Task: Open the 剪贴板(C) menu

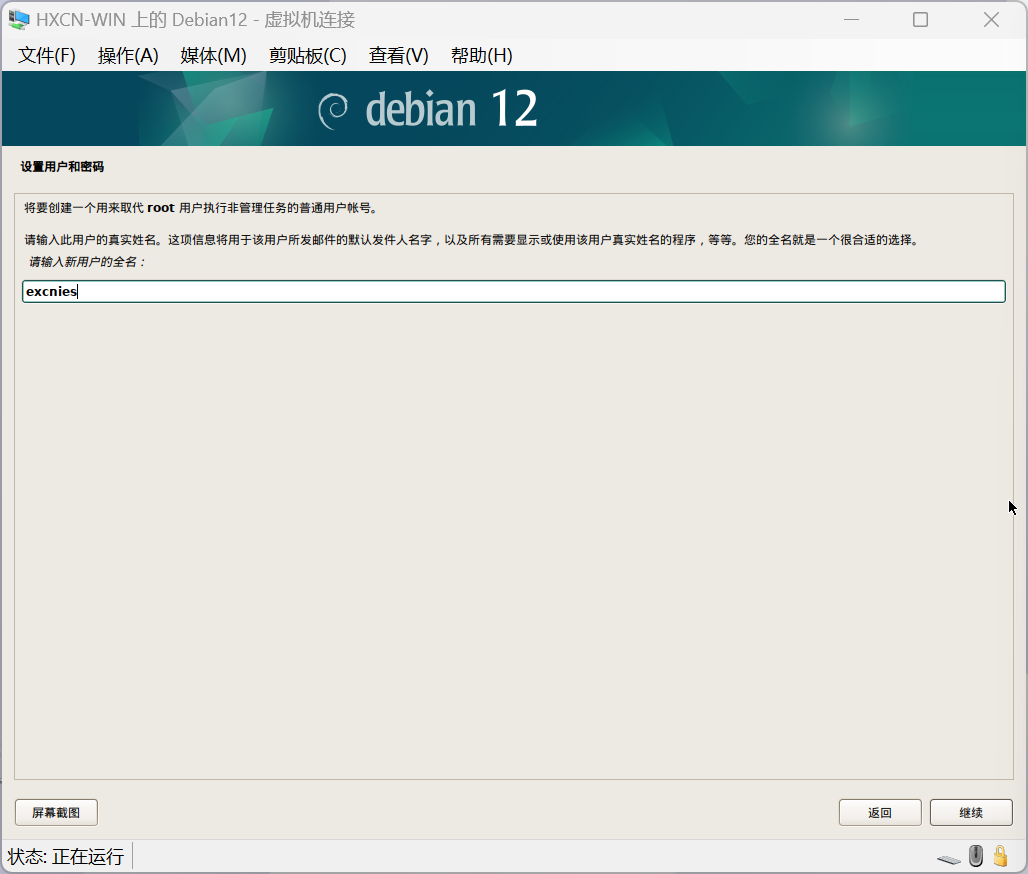Action: (x=307, y=56)
